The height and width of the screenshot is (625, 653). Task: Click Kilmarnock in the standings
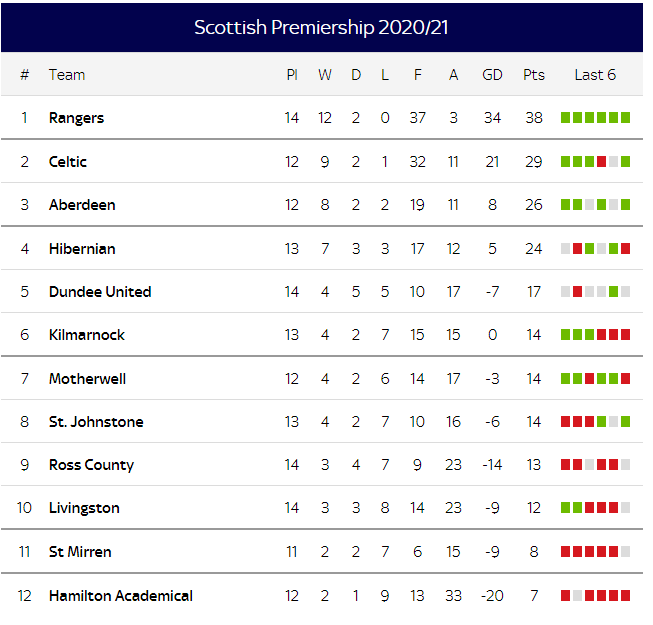(87, 335)
